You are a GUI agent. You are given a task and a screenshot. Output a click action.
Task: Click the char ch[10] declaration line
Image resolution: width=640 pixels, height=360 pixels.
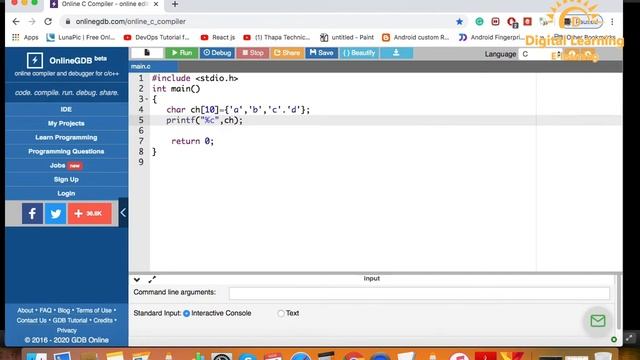(x=238, y=110)
